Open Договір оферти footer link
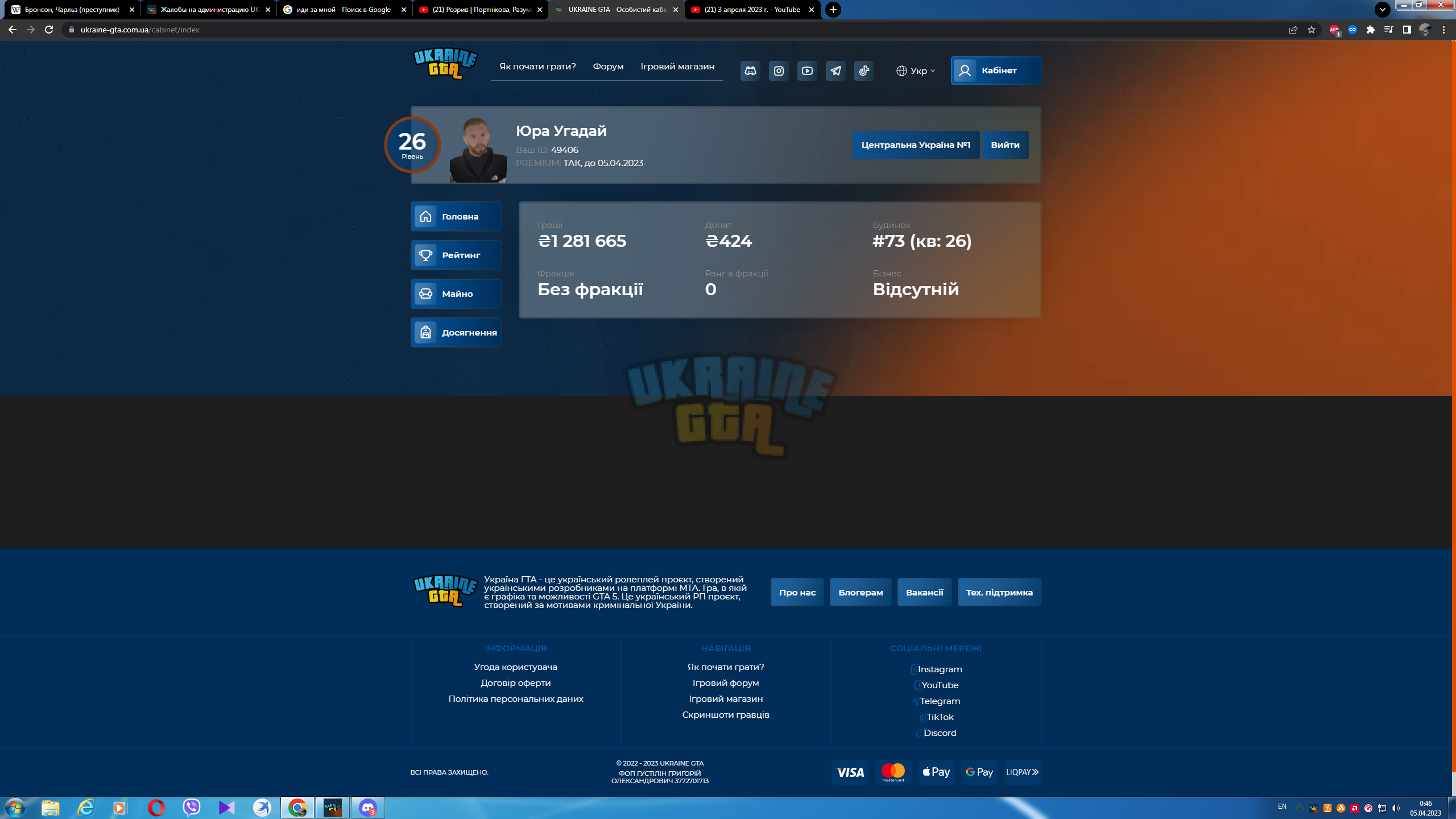Viewport: 1456px width, 819px height. (x=515, y=682)
